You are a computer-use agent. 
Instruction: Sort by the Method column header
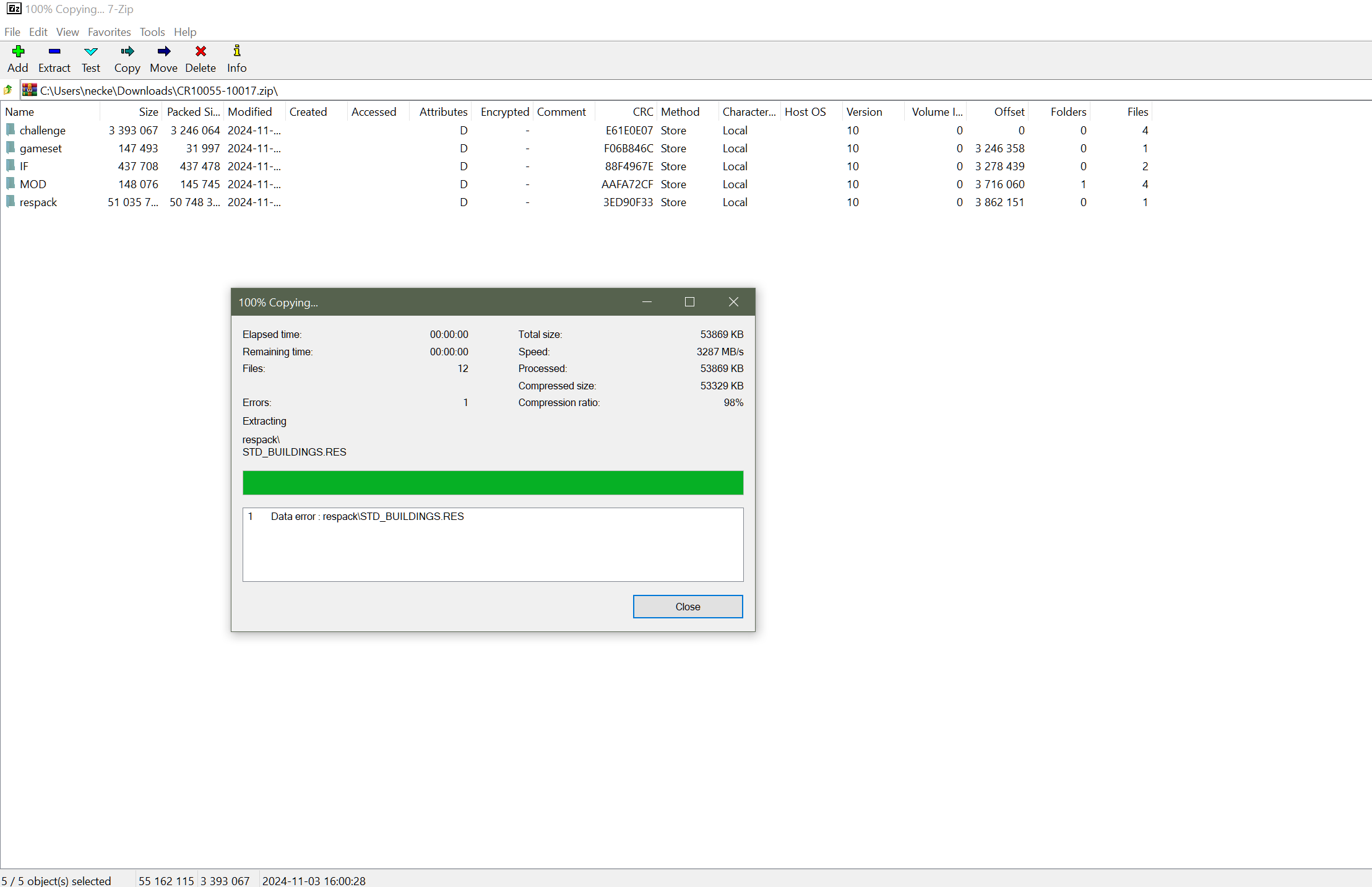click(688, 112)
